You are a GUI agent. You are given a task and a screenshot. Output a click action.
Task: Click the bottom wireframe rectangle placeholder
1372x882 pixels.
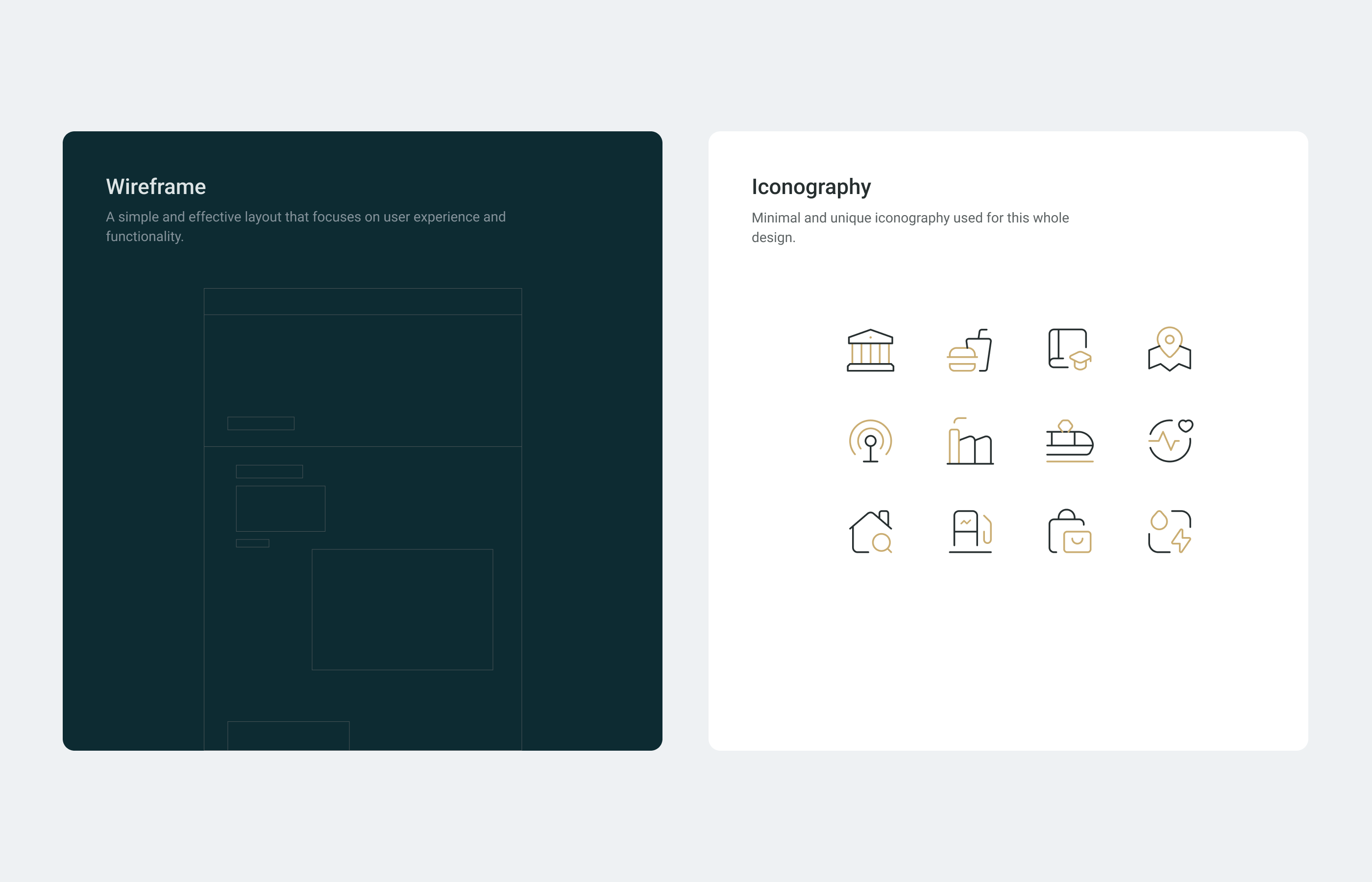(288, 735)
